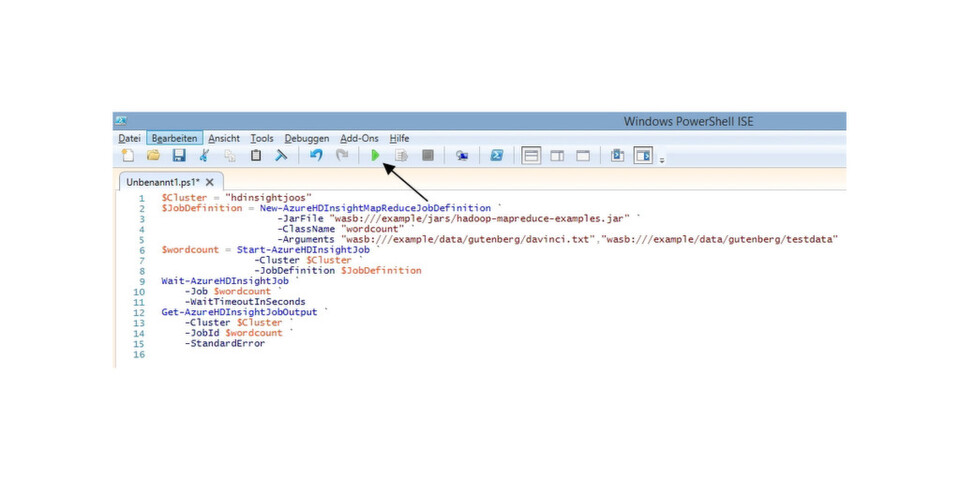
Task: Click the gutenberg/testdata path string
Action: [x=719, y=239]
